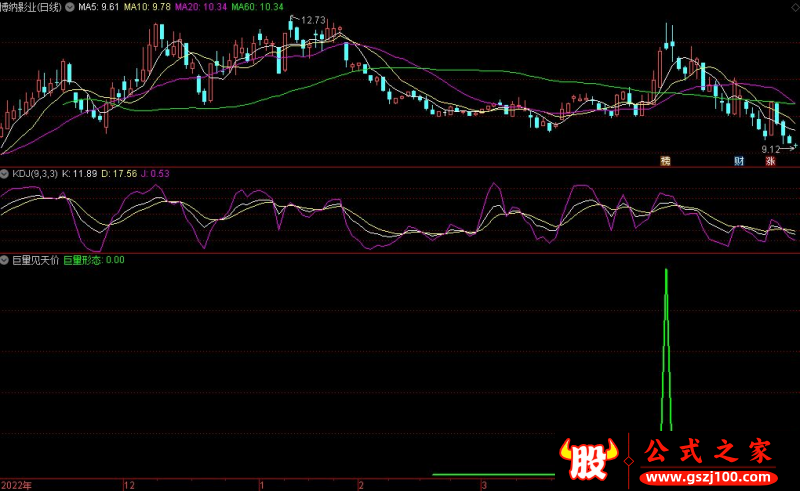Viewport: 800px width, 491px height.
Task: Click the blue 财 marker icon
Action: [739, 160]
